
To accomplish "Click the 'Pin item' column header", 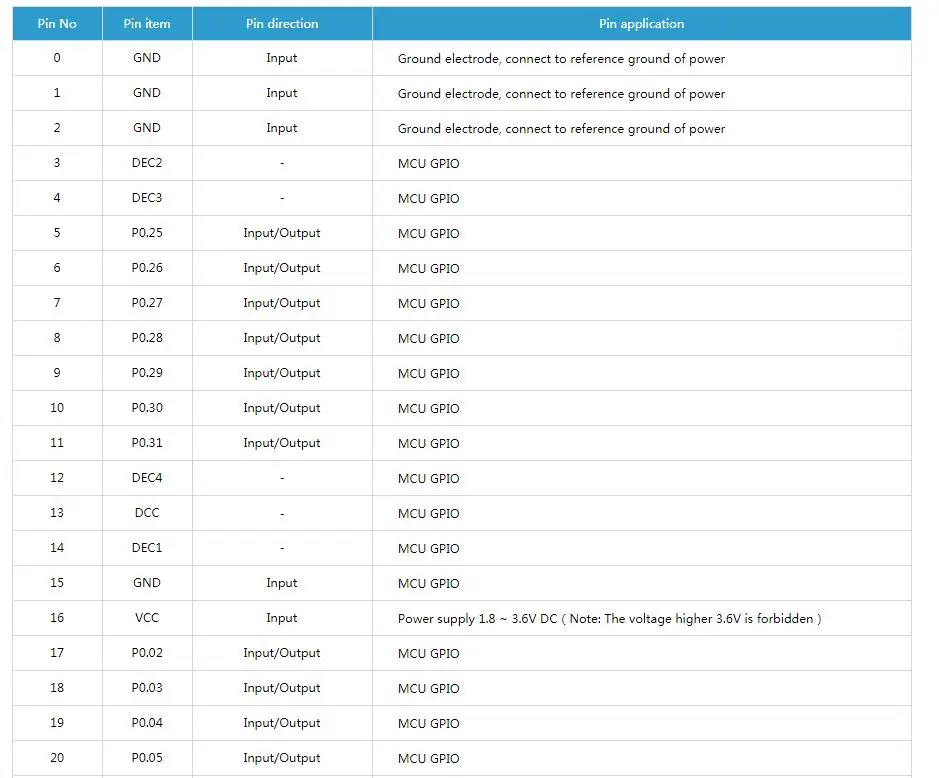I will pyautogui.click(x=147, y=23).
